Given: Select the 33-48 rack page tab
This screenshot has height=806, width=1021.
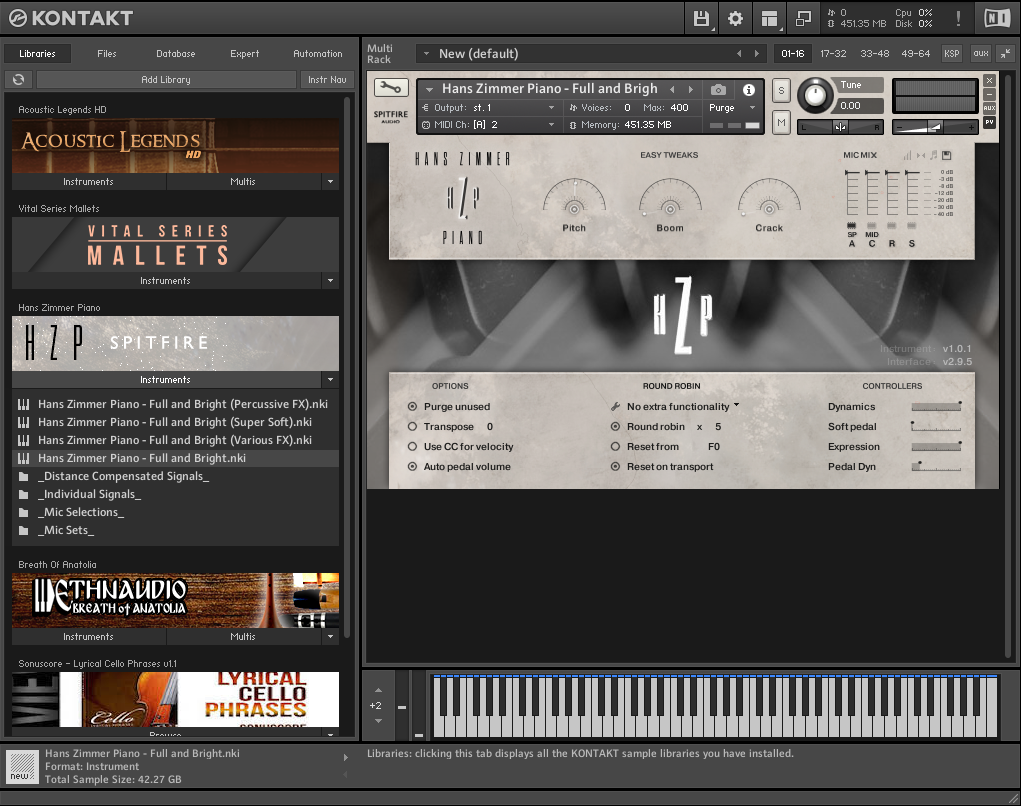Looking at the screenshot, I should pos(874,53).
